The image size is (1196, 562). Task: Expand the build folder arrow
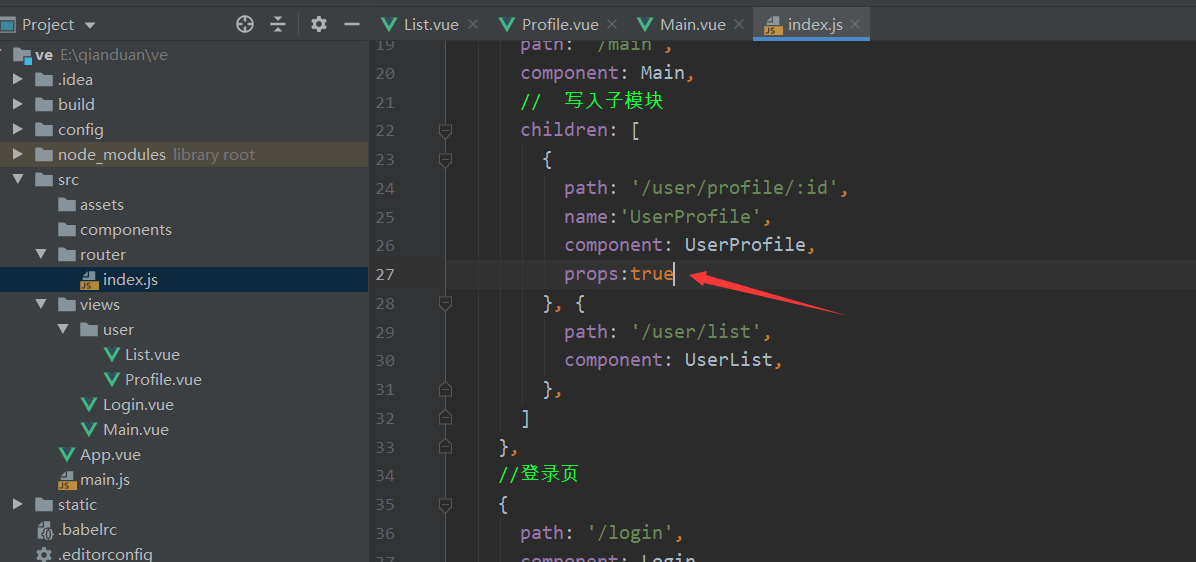point(18,104)
